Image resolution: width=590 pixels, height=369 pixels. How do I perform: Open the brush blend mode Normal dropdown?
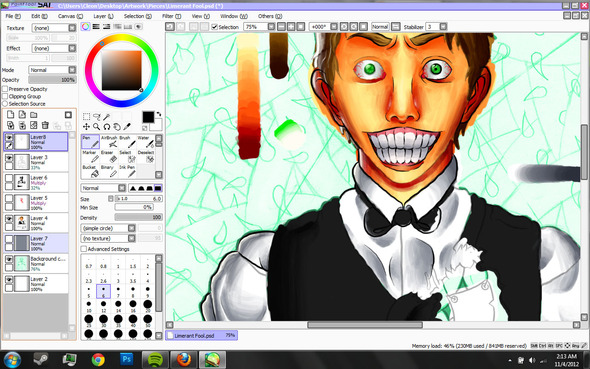122,188
